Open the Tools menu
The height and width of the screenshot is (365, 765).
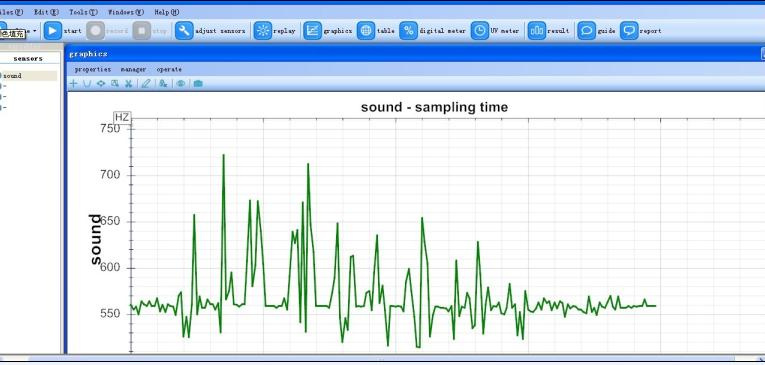[83, 12]
